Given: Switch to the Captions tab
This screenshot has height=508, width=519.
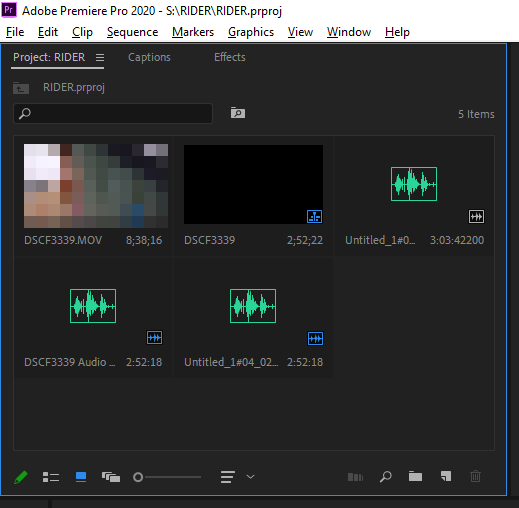Looking at the screenshot, I should (x=149, y=57).
